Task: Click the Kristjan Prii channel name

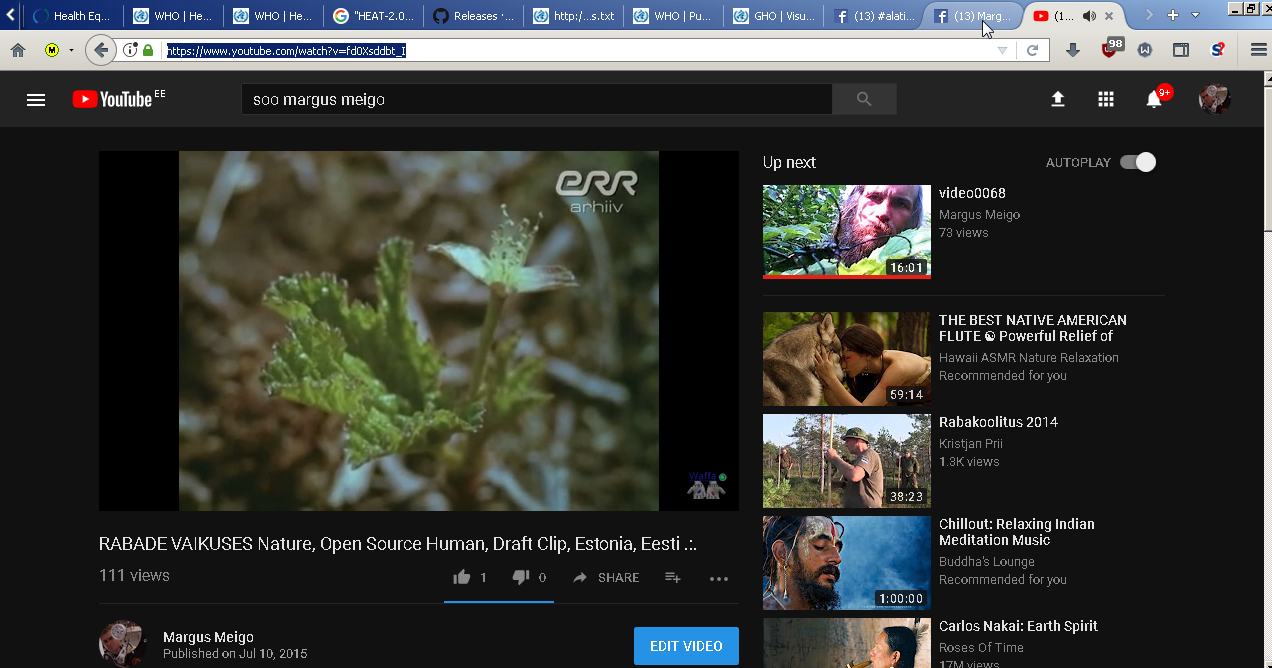Action: click(x=971, y=444)
